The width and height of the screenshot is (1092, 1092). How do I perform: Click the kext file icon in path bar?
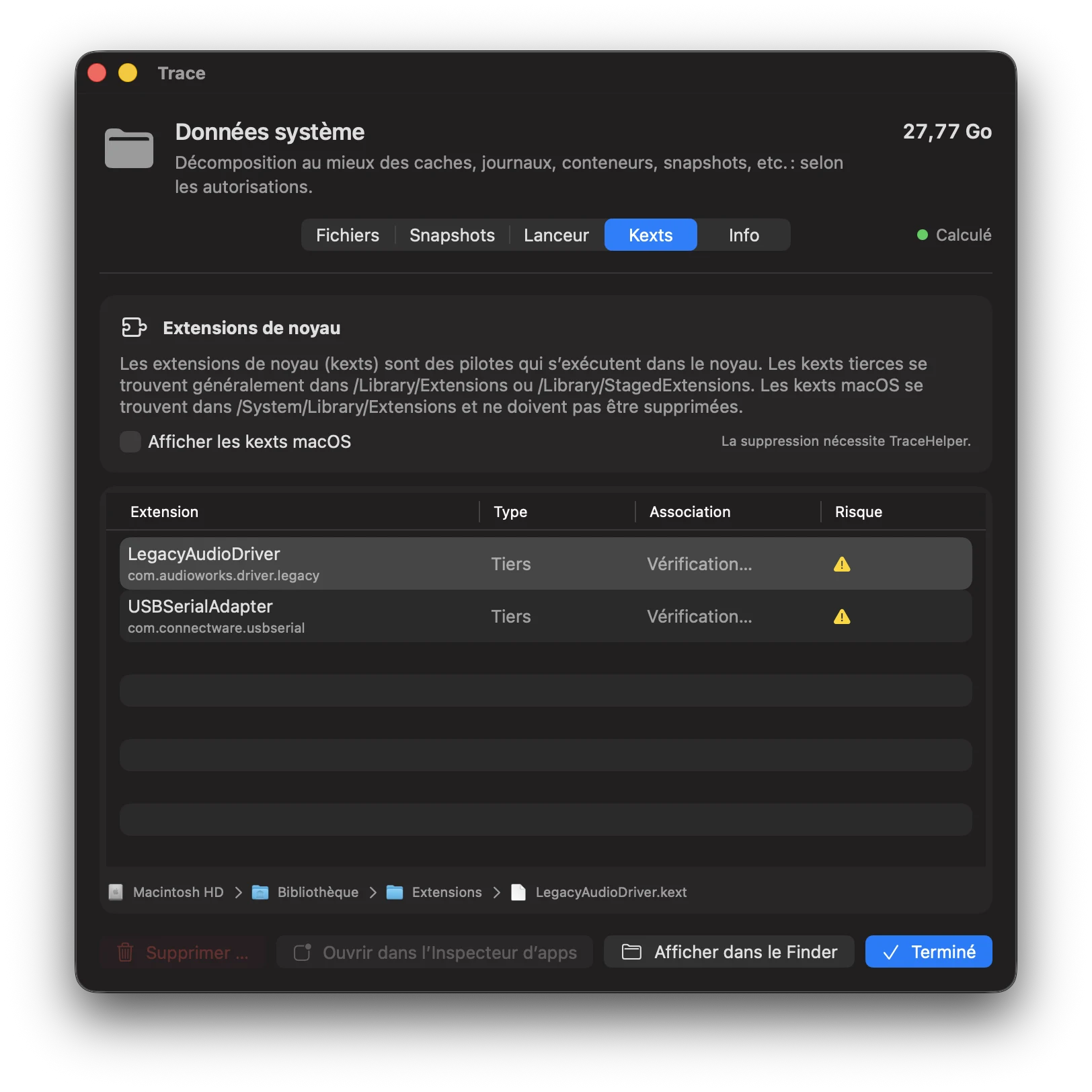pos(518,892)
